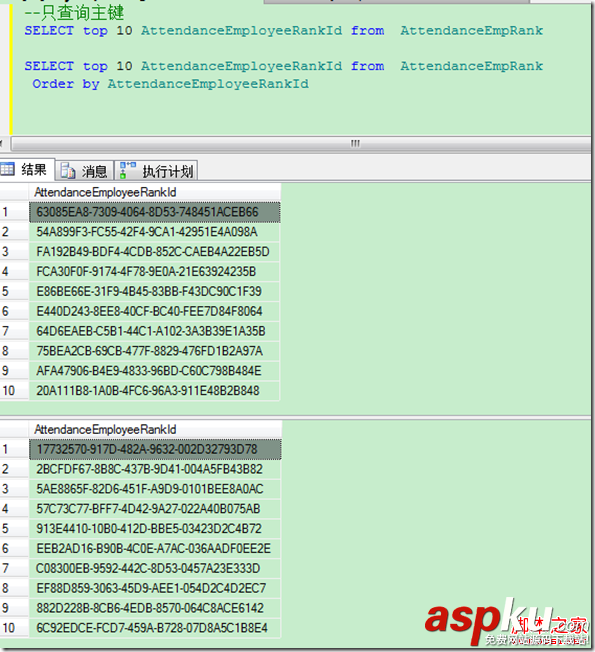Select cell 6C92EDCE-FCD7-459A-B728-07D8A5C1B8E4

[x=155, y=628]
